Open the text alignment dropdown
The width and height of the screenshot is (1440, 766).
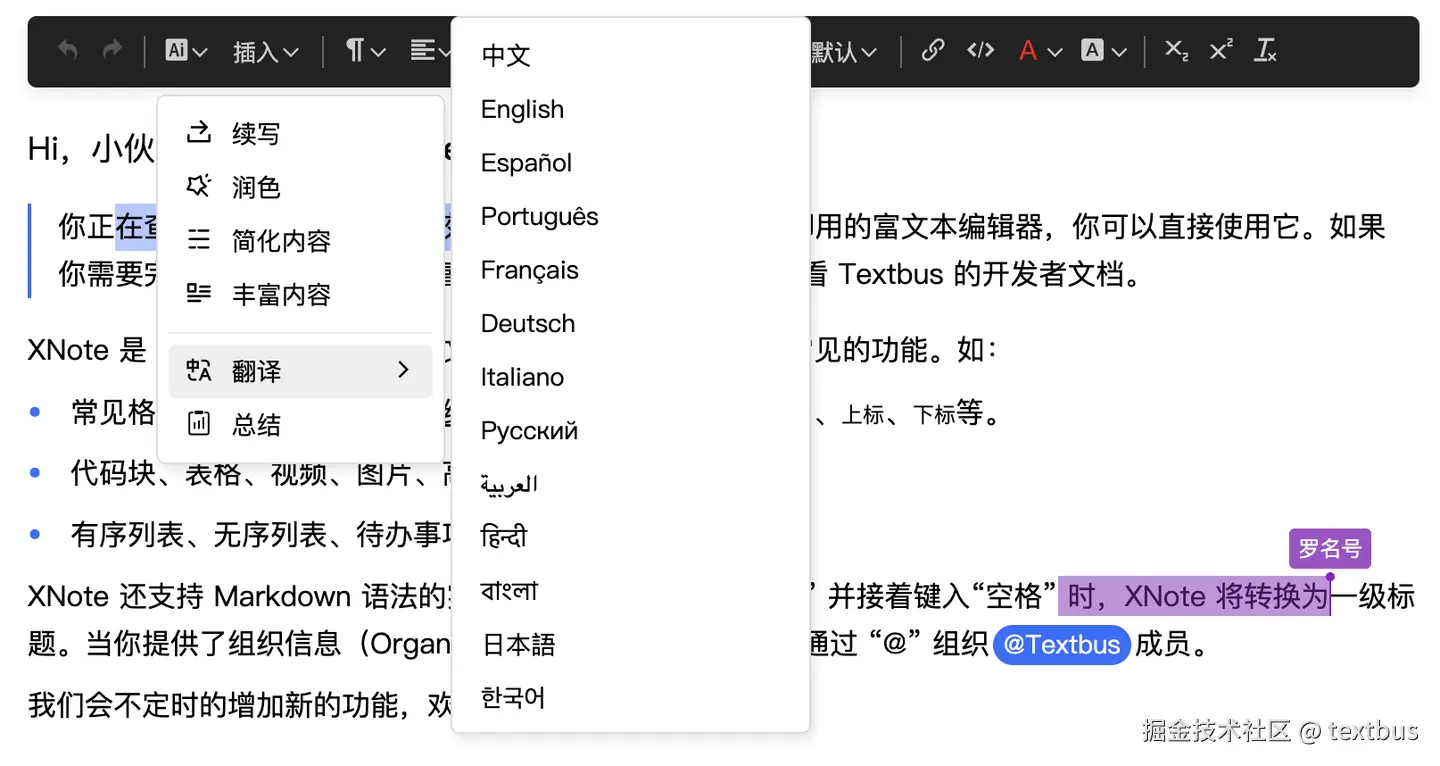click(431, 51)
